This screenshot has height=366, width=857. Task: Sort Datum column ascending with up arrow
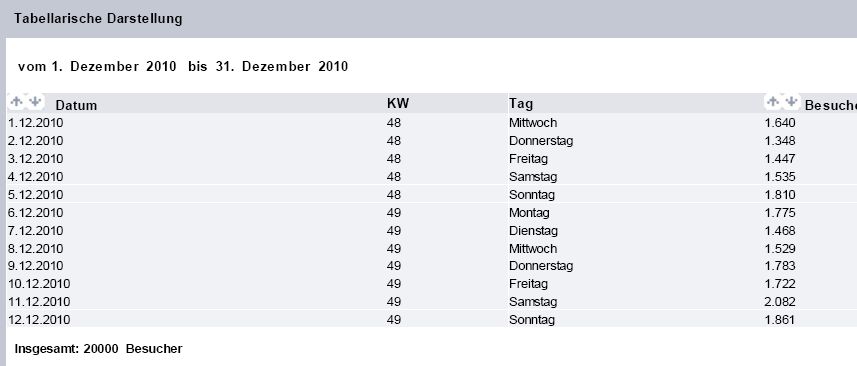[x=16, y=102]
